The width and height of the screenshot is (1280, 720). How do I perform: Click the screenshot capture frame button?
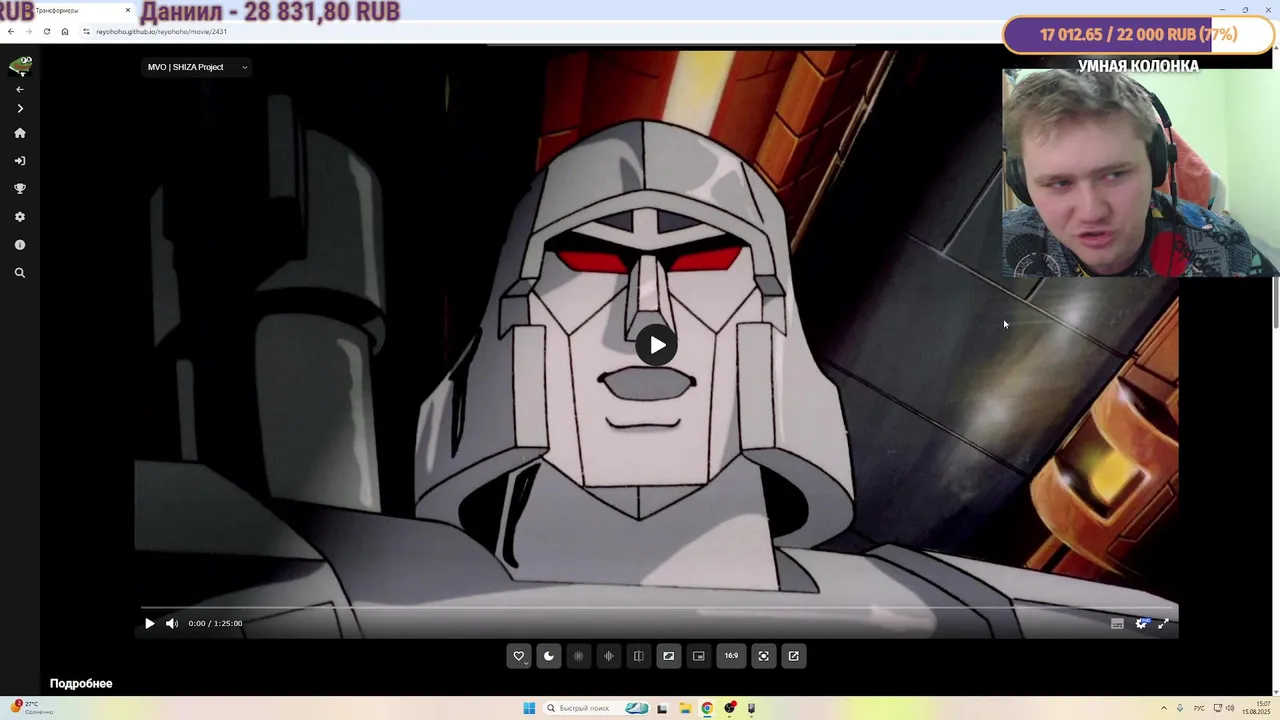(x=763, y=656)
